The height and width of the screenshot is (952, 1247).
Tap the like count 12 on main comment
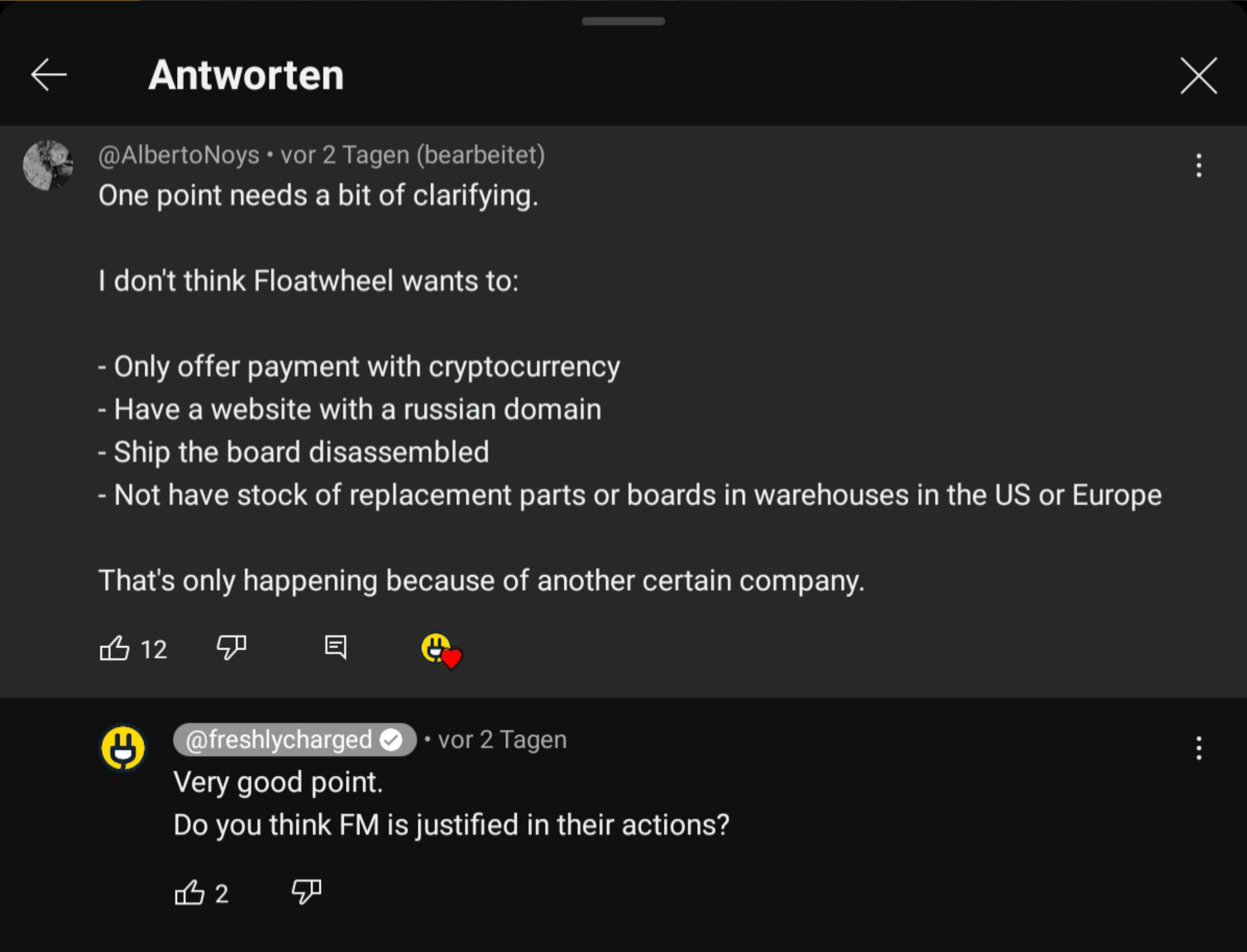[153, 650]
